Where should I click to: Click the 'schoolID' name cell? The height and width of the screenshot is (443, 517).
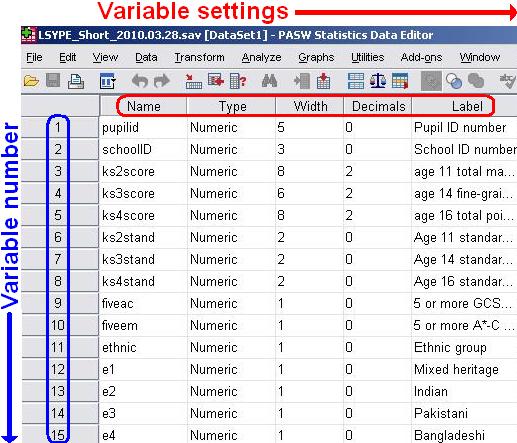[143, 149]
